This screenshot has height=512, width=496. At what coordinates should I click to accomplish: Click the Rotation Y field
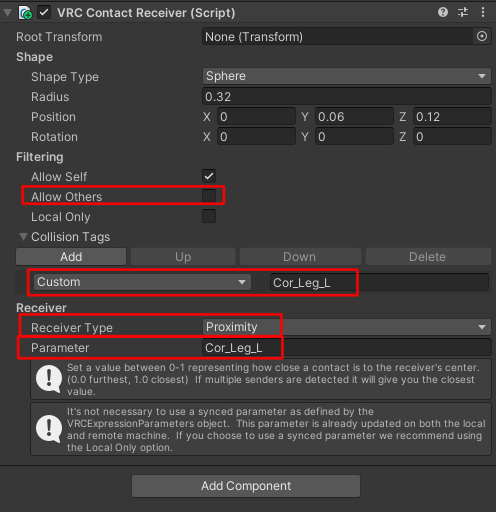[x=354, y=137]
